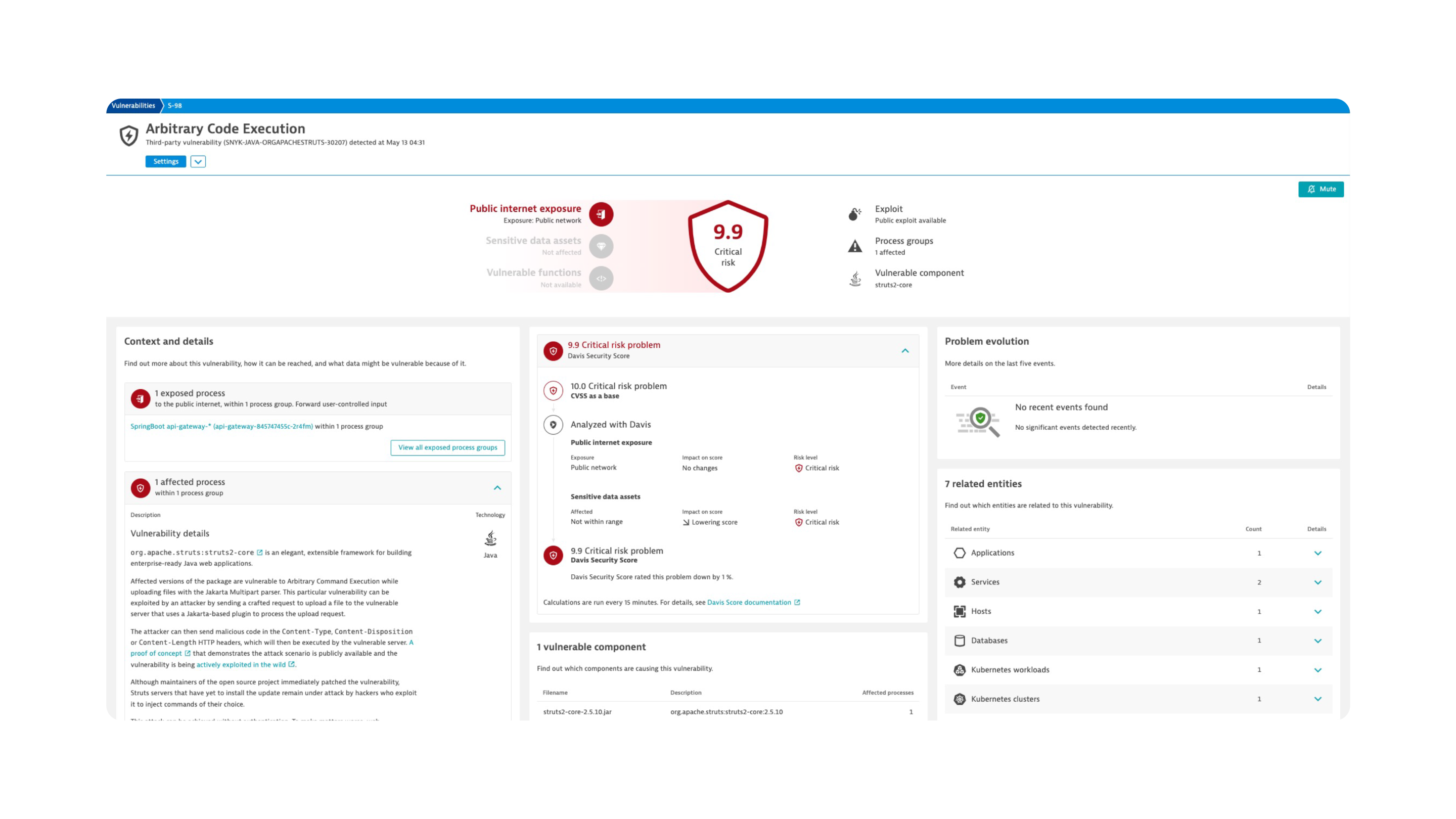Open the dropdown next to Settings button

(198, 162)
